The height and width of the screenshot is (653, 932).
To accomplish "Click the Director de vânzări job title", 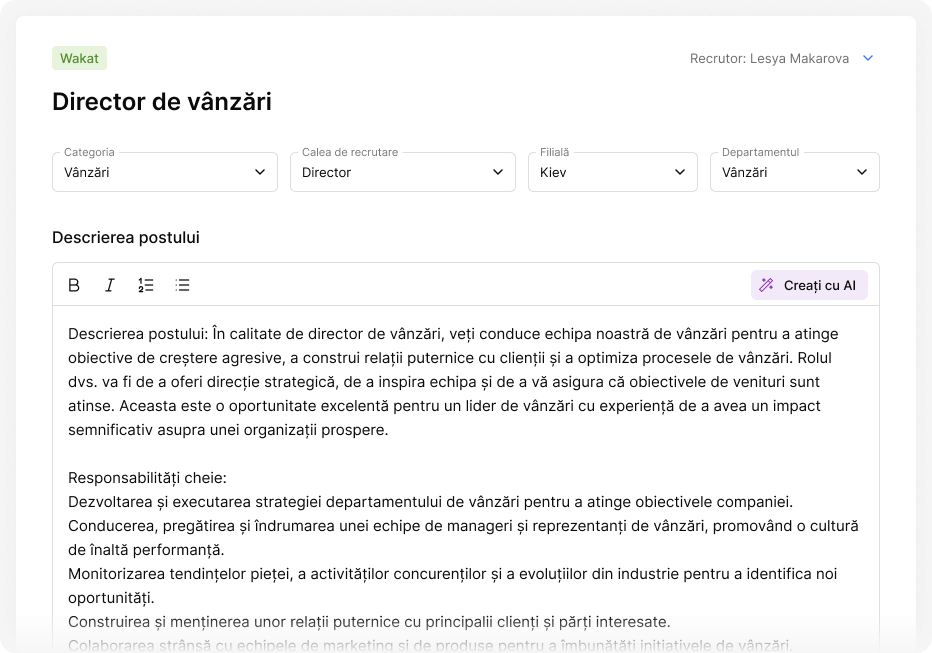I will [x=162, y=102].
